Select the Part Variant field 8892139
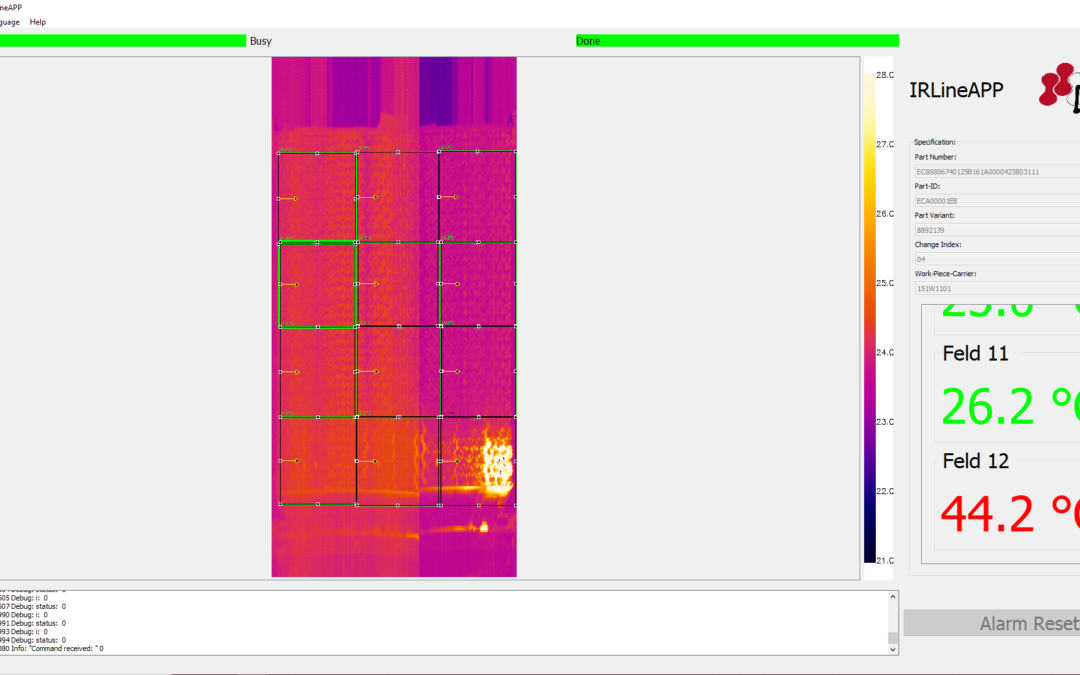 (x=997, y=230)
